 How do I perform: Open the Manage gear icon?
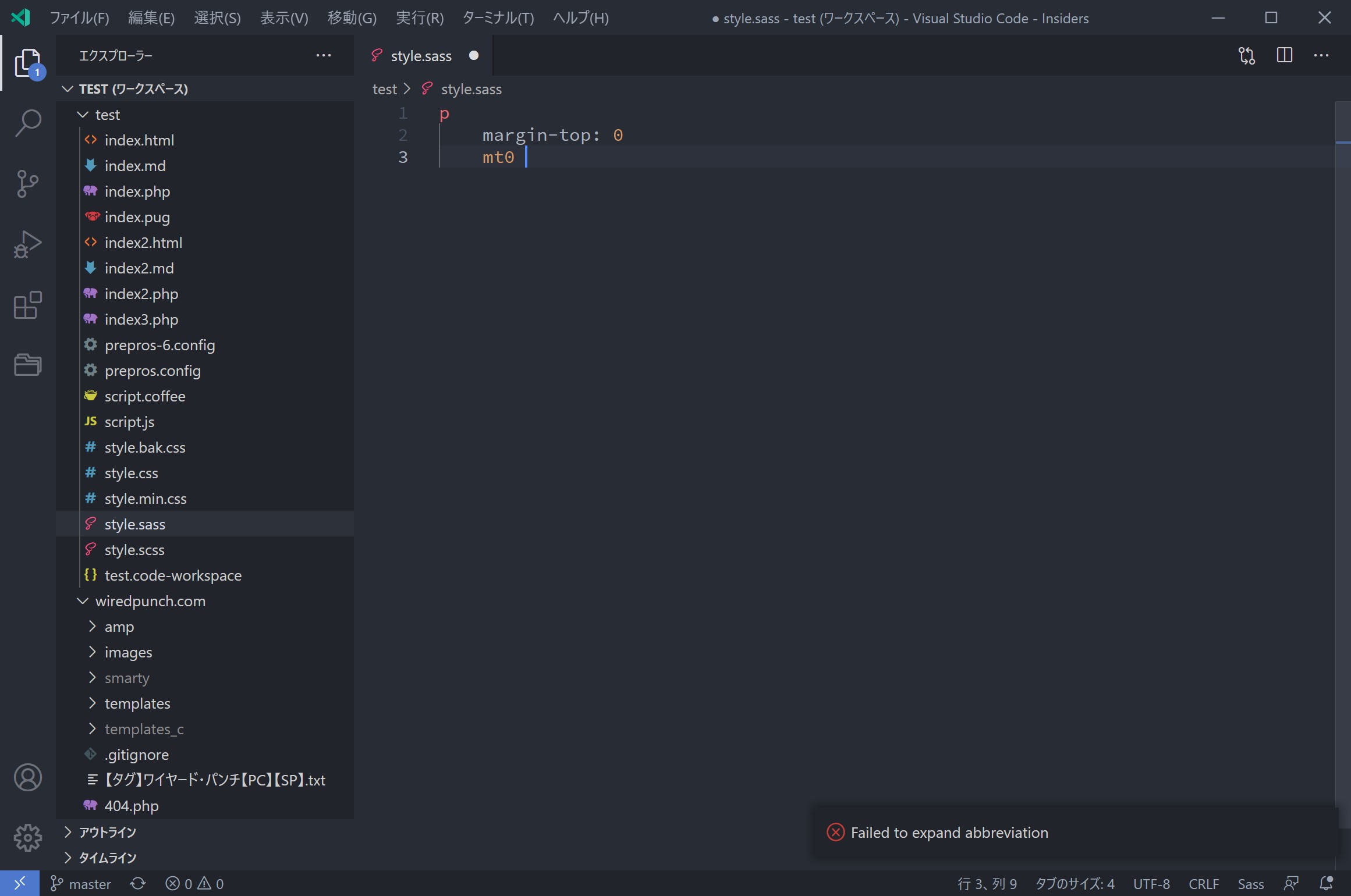27,838
